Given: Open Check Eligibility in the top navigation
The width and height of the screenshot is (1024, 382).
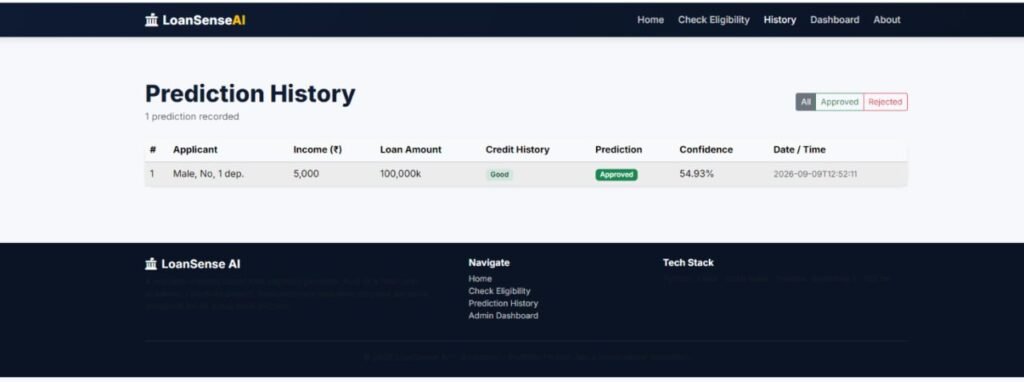Looking at the screenshot, I should click(714, 20).
